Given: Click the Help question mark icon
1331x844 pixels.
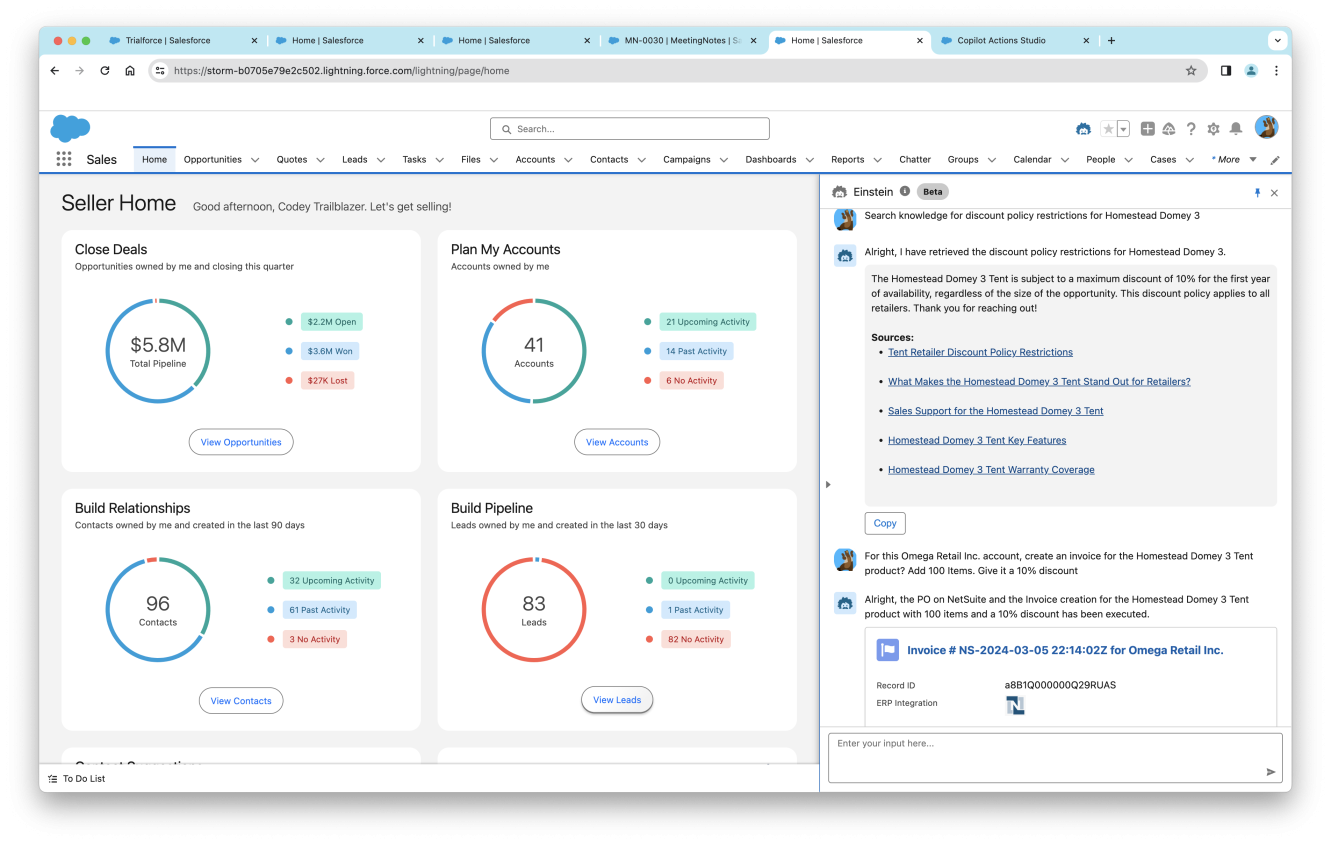Looking at the screenshot, I should click(x=1191, y=129).
